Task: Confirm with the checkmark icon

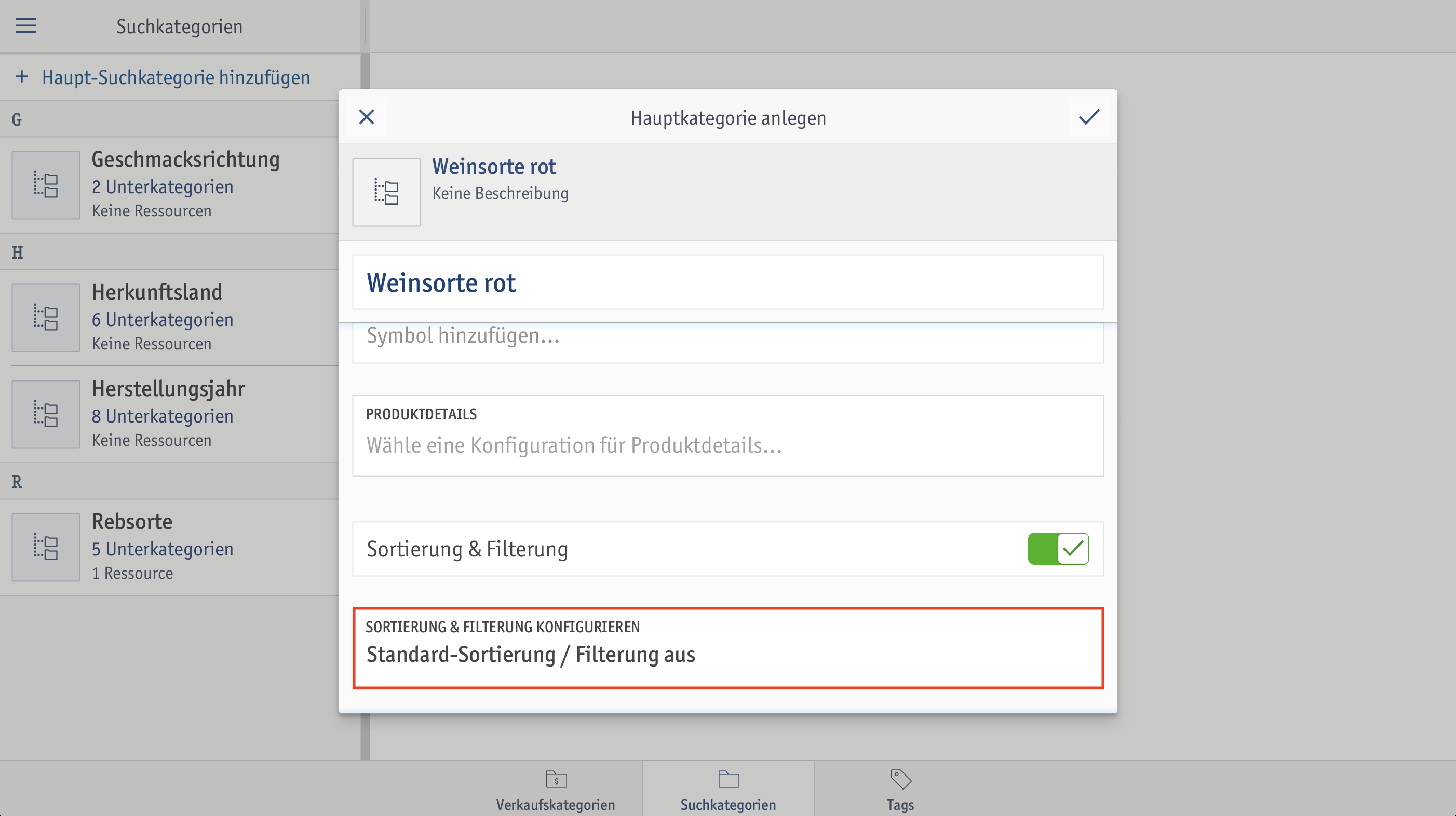Action: point(1088,117)
